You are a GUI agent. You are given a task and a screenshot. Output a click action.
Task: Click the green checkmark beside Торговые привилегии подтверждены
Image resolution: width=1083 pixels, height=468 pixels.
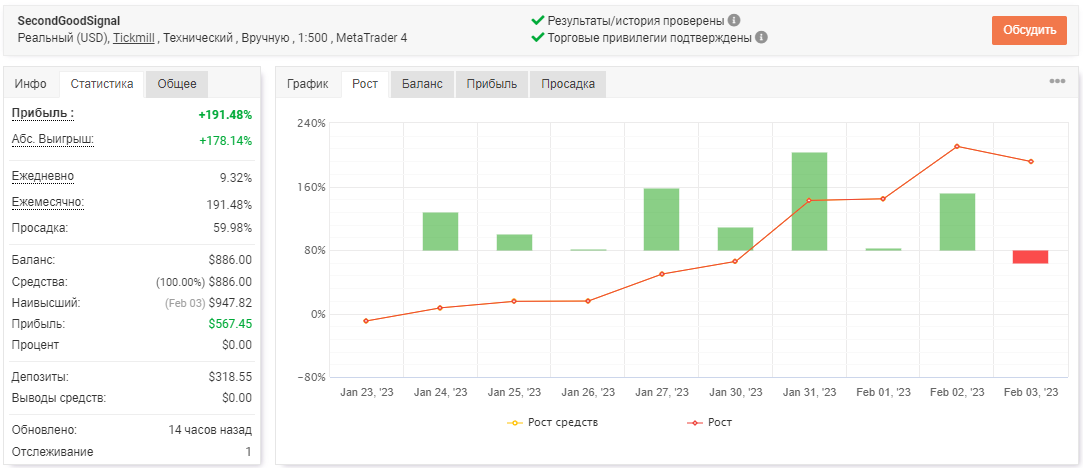coord(537,37)
